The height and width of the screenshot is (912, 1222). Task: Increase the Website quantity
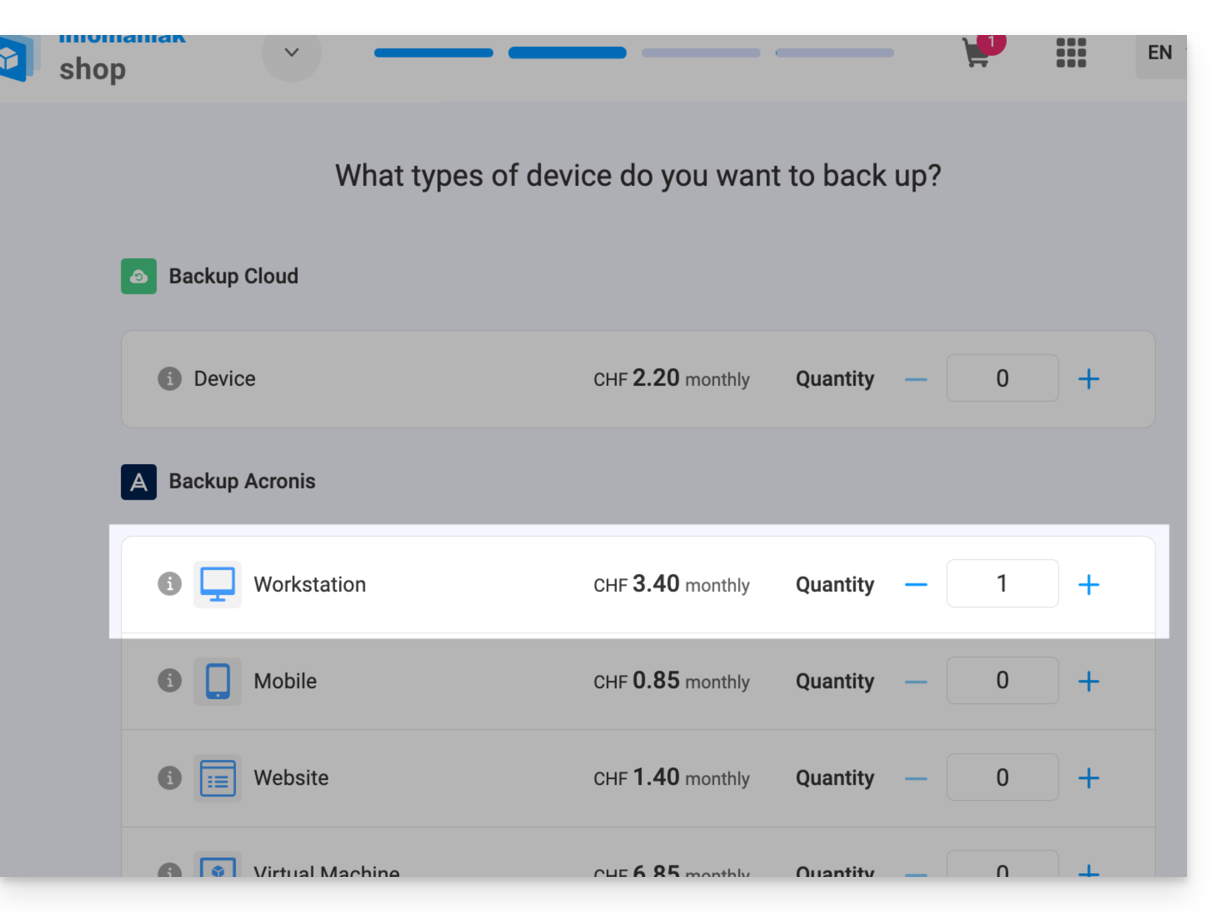coord(1089,778)
